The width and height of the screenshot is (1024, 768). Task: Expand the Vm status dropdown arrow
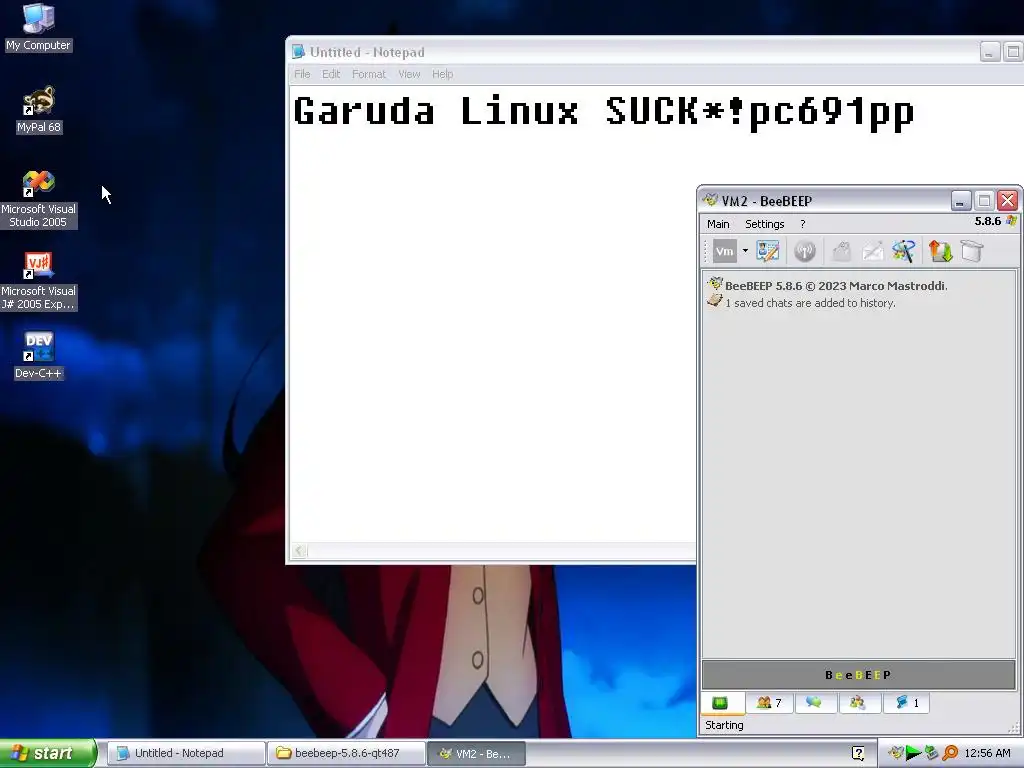745,251
